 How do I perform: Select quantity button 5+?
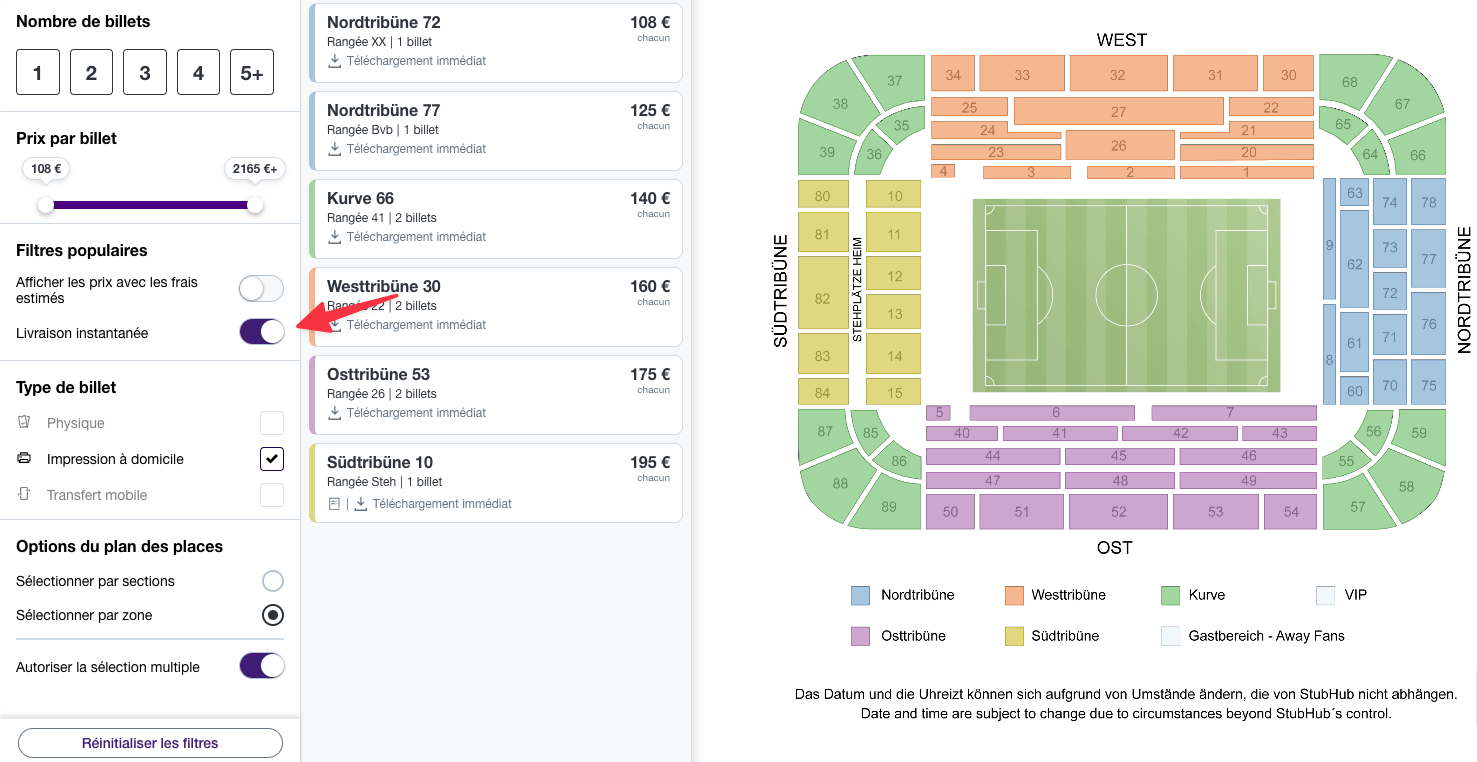[x=251, y=71]
